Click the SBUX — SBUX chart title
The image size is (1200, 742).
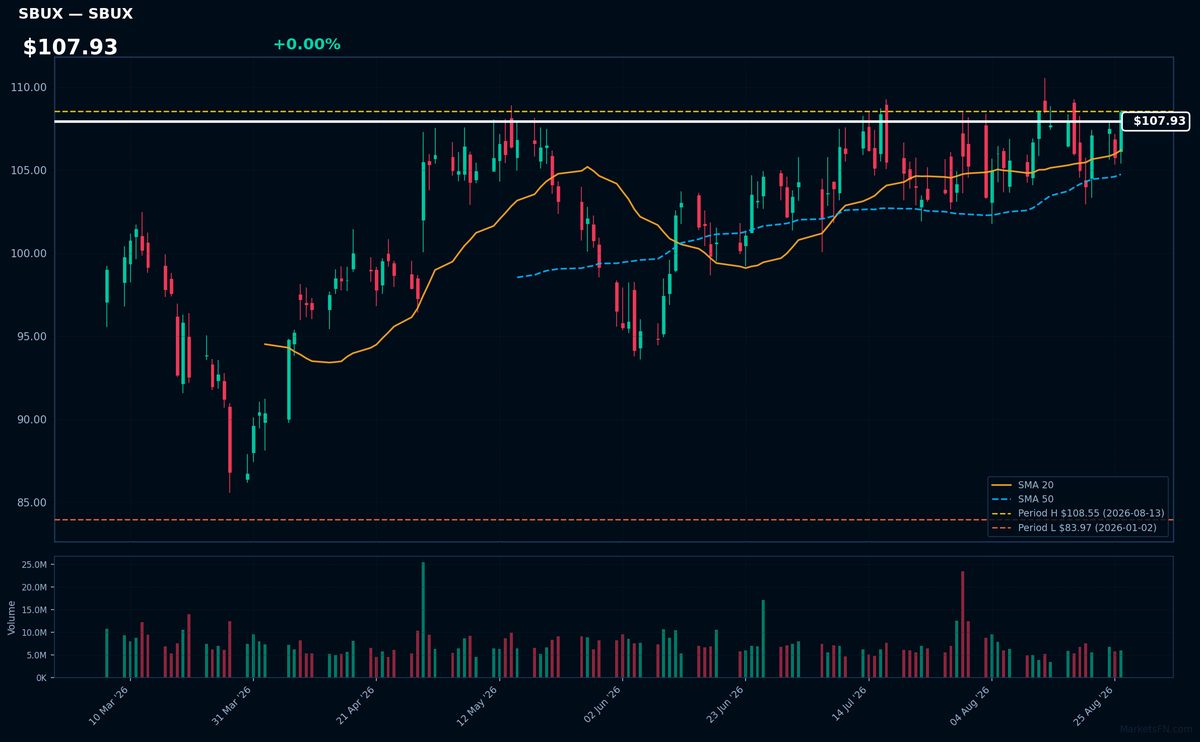[x=75, y=14]
